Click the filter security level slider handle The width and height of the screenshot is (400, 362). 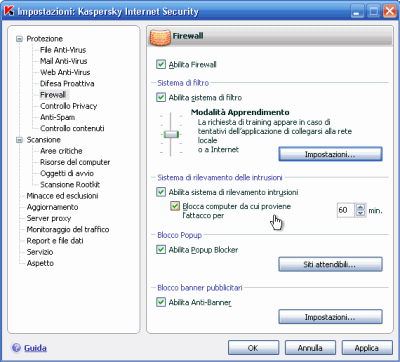(171, 134)
